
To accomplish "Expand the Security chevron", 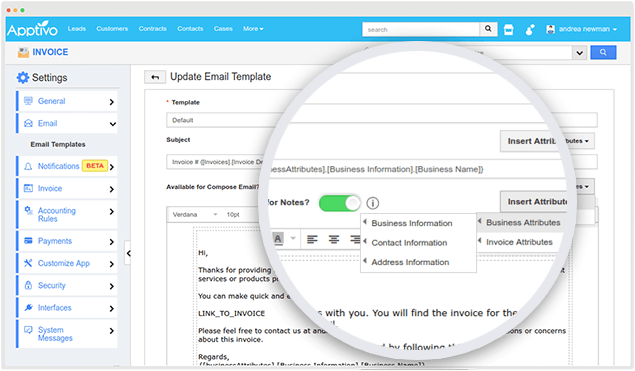I will (112, 286).
